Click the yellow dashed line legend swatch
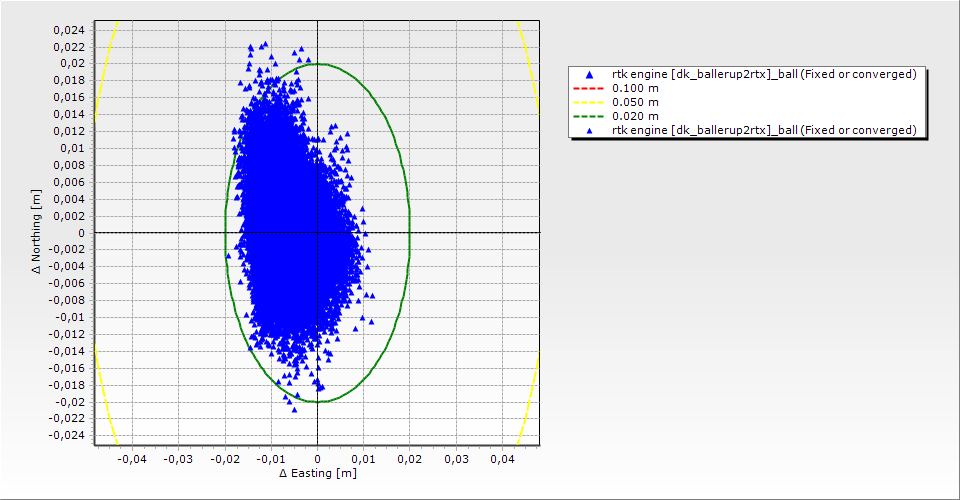960x500 pixels. click(588, 102)
